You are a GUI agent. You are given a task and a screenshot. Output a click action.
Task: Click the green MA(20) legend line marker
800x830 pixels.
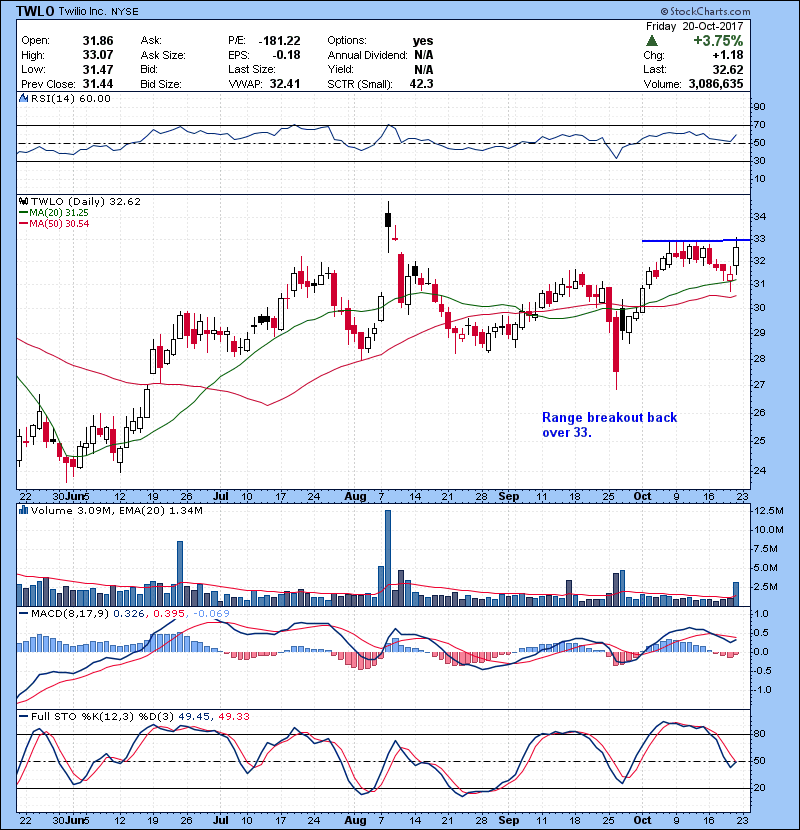point(23,213)
